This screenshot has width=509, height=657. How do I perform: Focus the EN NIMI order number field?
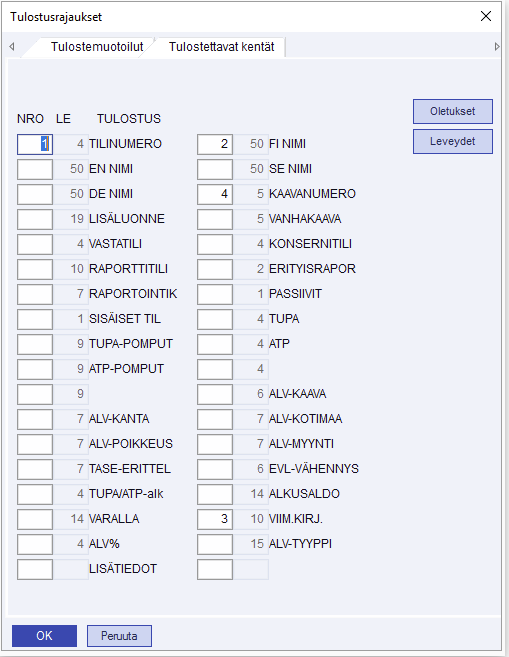tap(35, 169)
